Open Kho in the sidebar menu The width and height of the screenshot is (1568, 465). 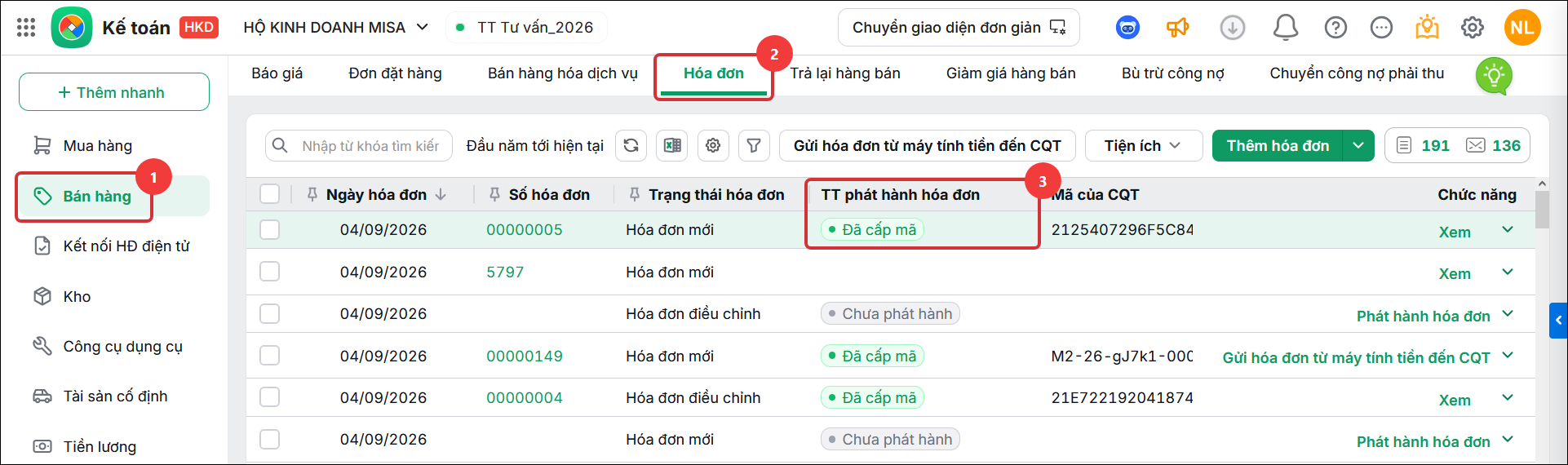(x=78, y=296)
